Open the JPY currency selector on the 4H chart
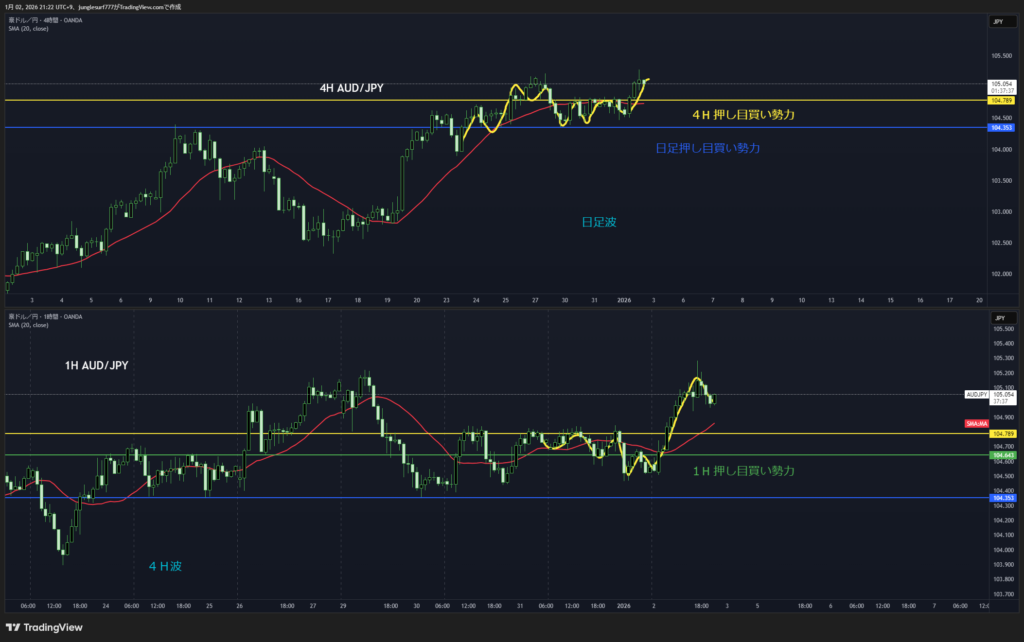This screenshot has width=1024, height=642. pyautogui.click(x=997, y=21)
